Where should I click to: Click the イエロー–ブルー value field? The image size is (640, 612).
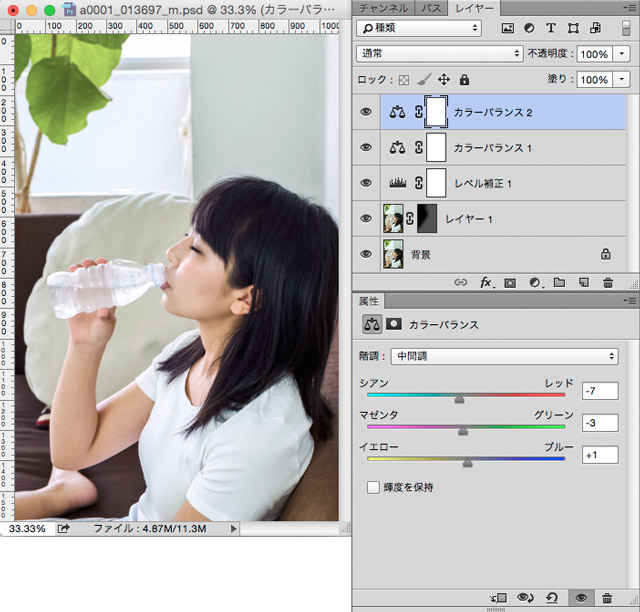click(599, 455)
